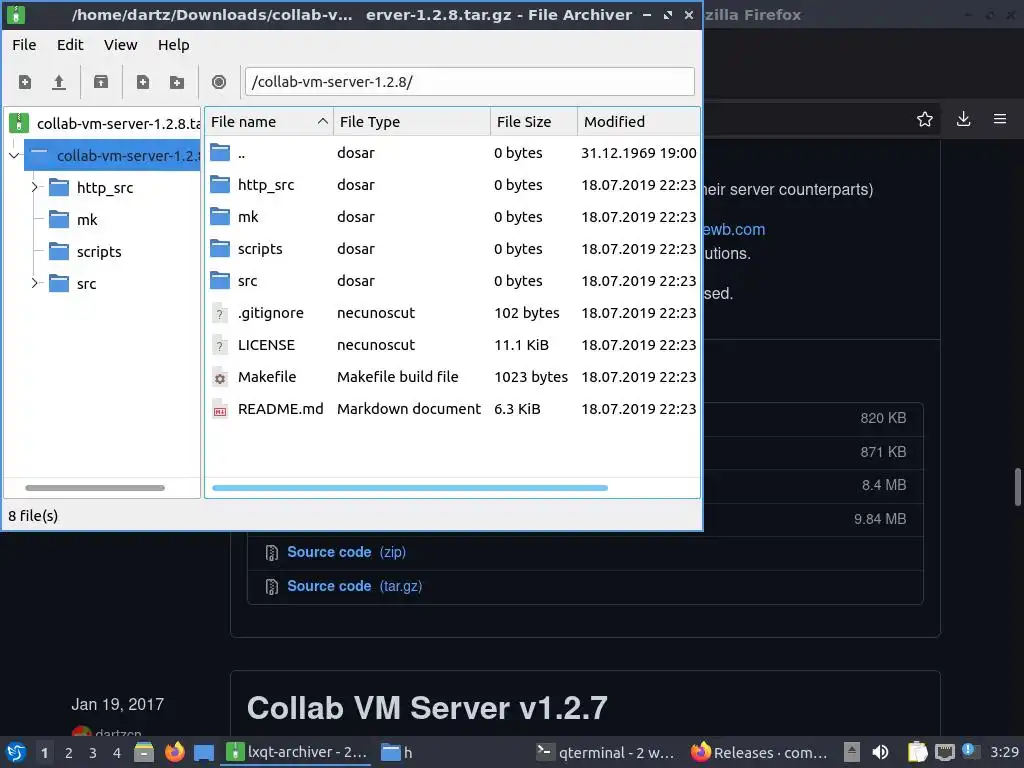Click the notification tray icon with blue badge

click(969, 751)
